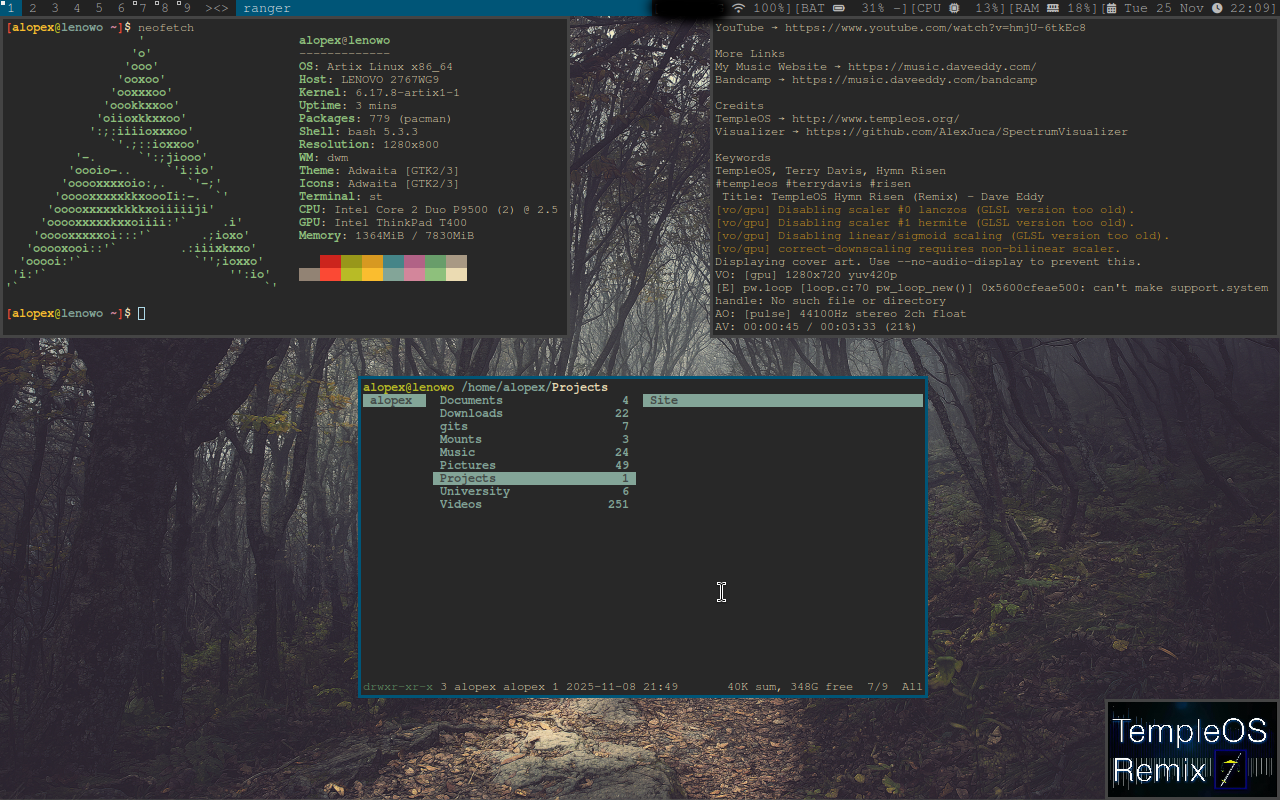Select the gits folder in ranger
The height and width of the screenshot is (800, 1280).
point(534,427)
